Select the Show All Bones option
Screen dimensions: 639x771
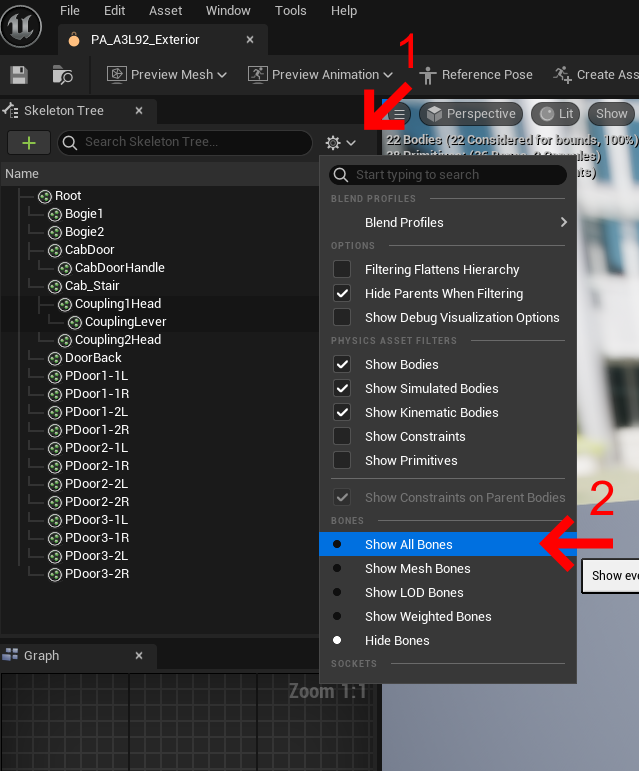(408, 545)
